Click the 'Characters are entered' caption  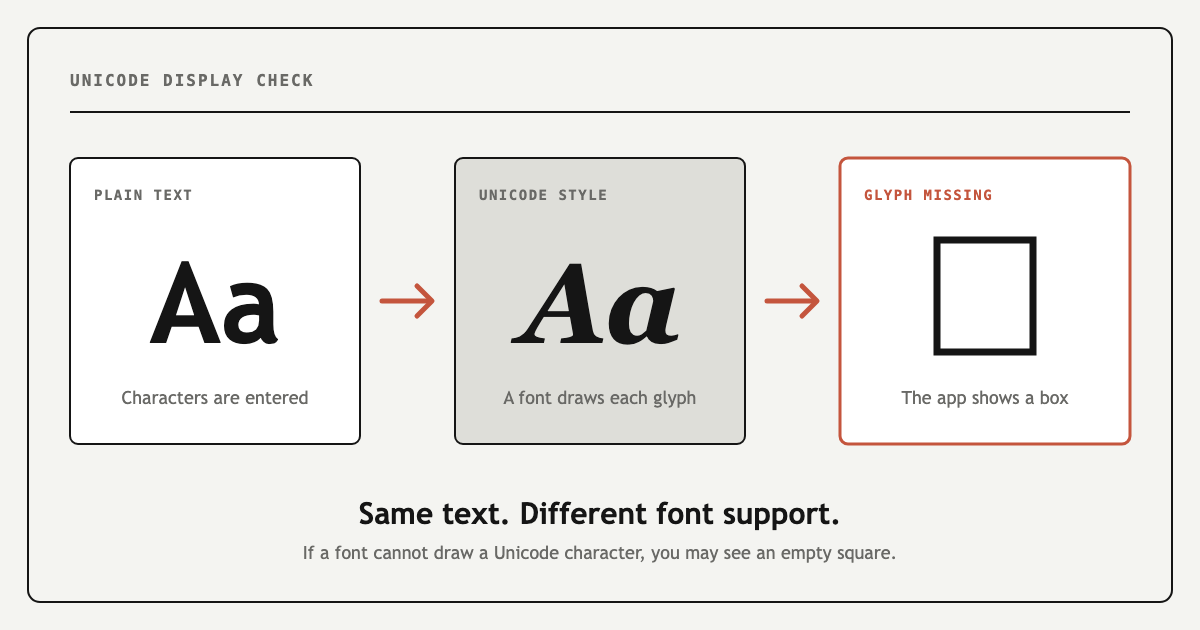(x=215, y=398)
